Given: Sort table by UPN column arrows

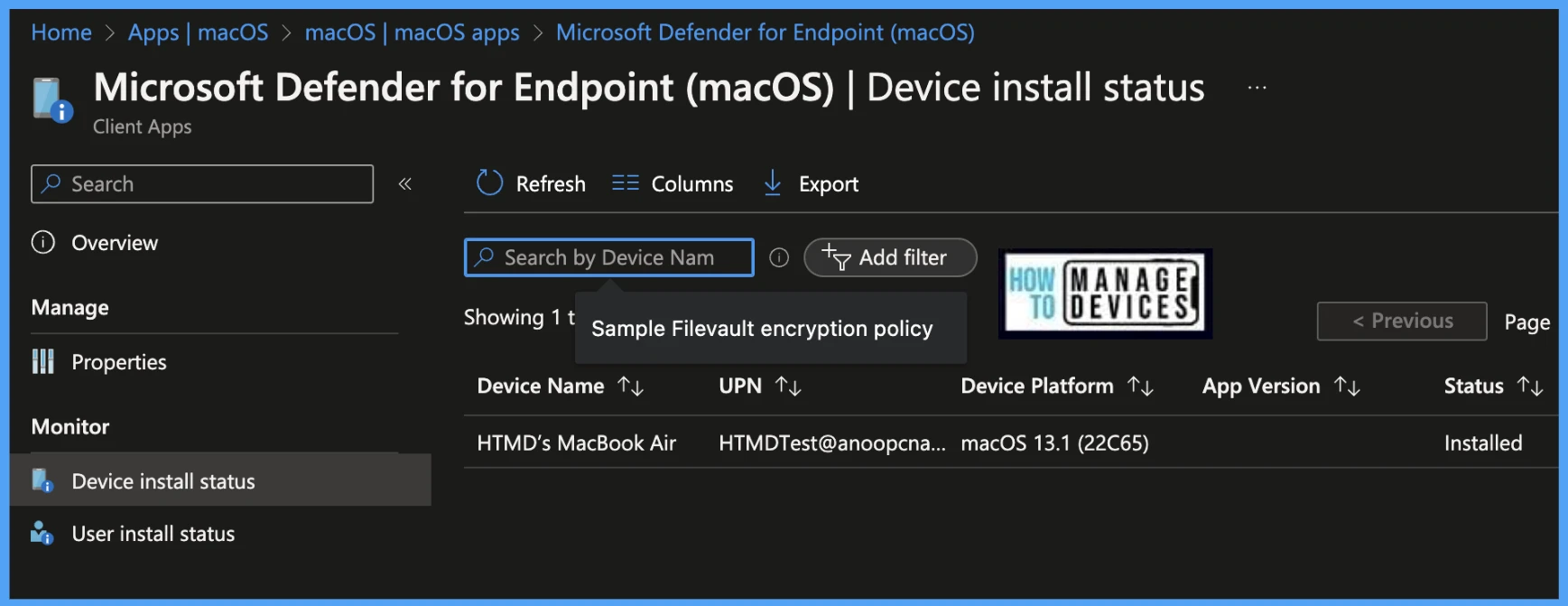Looking at the screenshot, I should (x=788, y=387).
